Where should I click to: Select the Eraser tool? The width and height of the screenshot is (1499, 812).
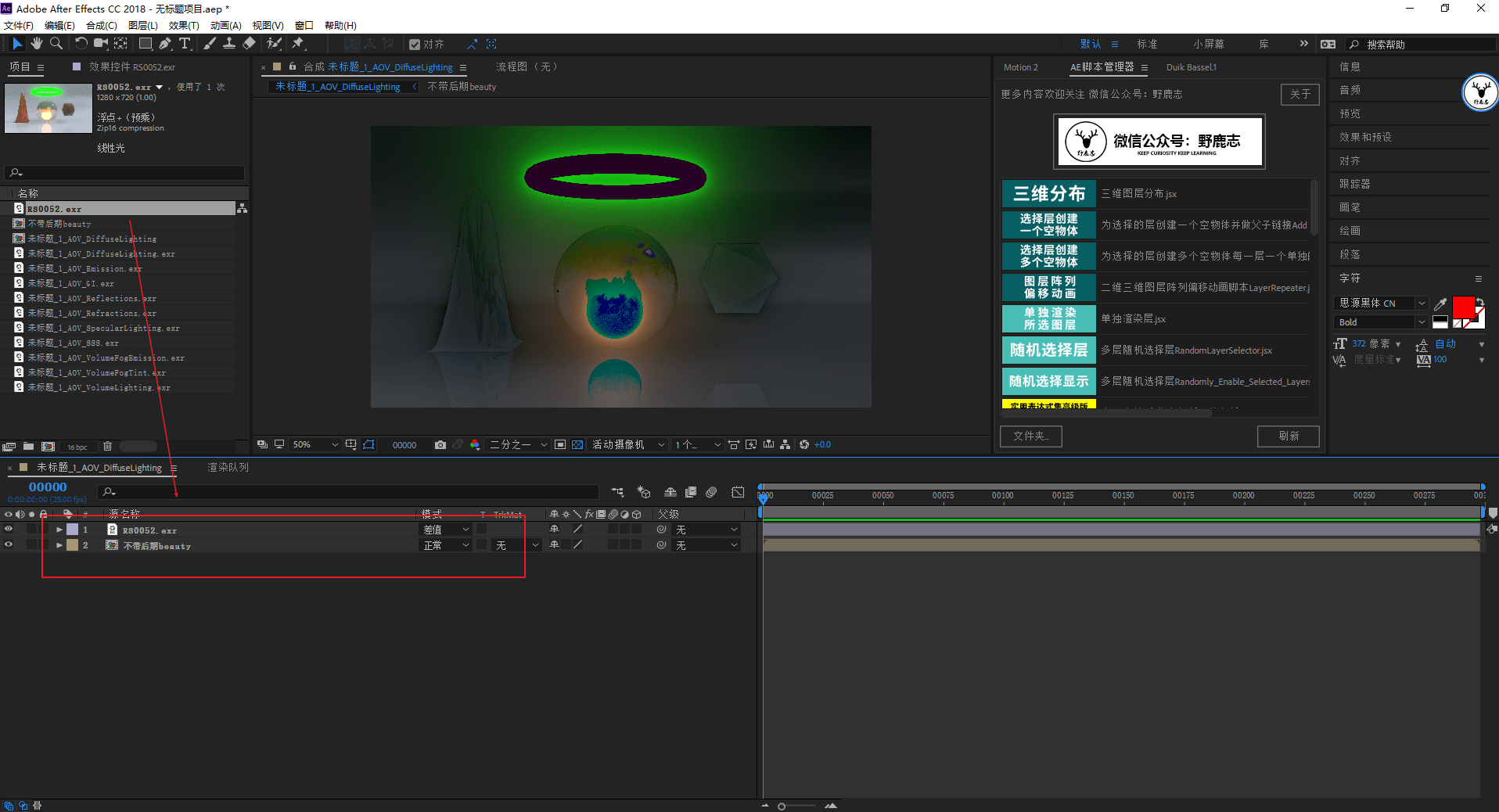[249, 44]
